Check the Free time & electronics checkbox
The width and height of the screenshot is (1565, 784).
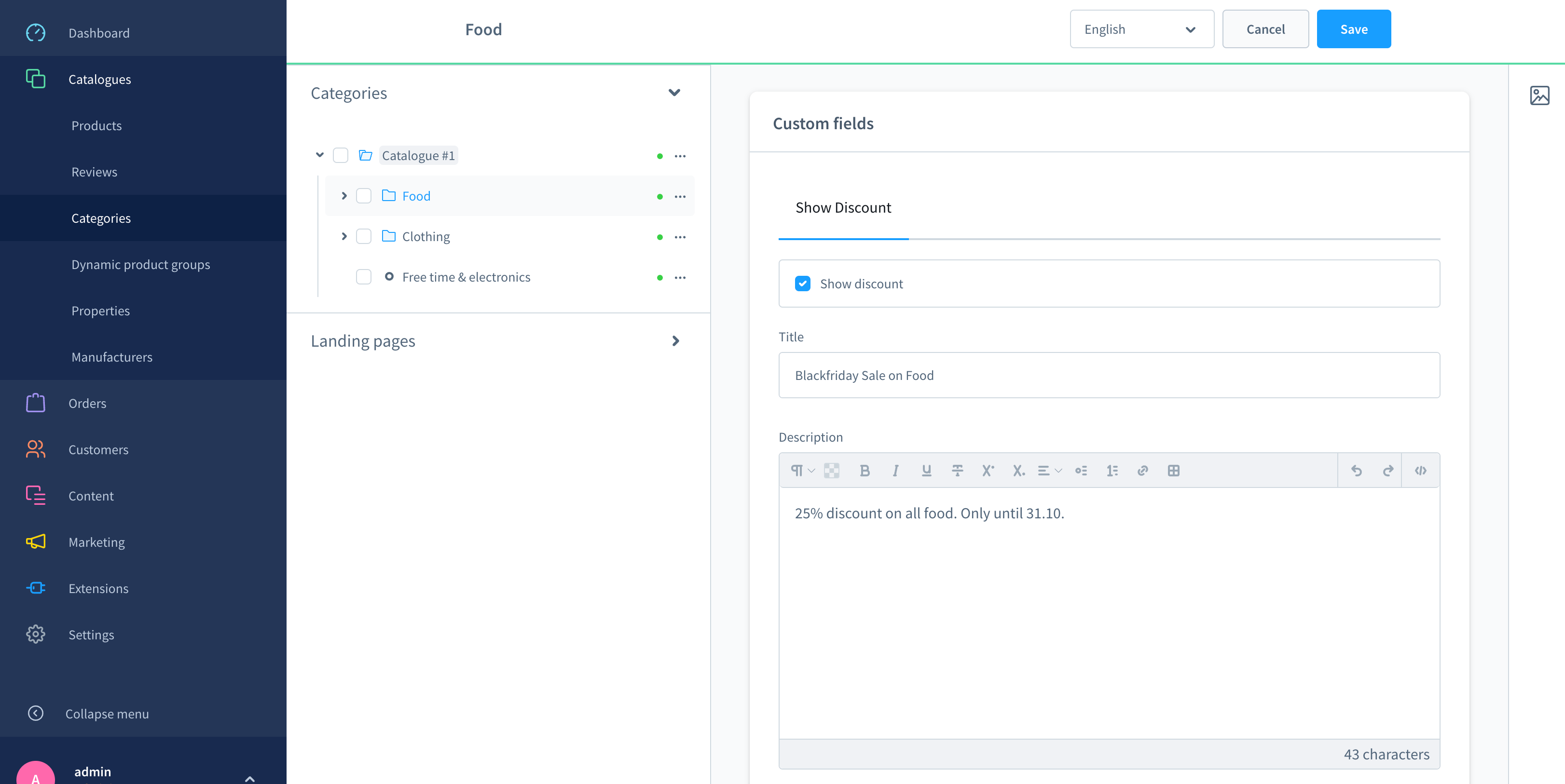tap(364, 277)
